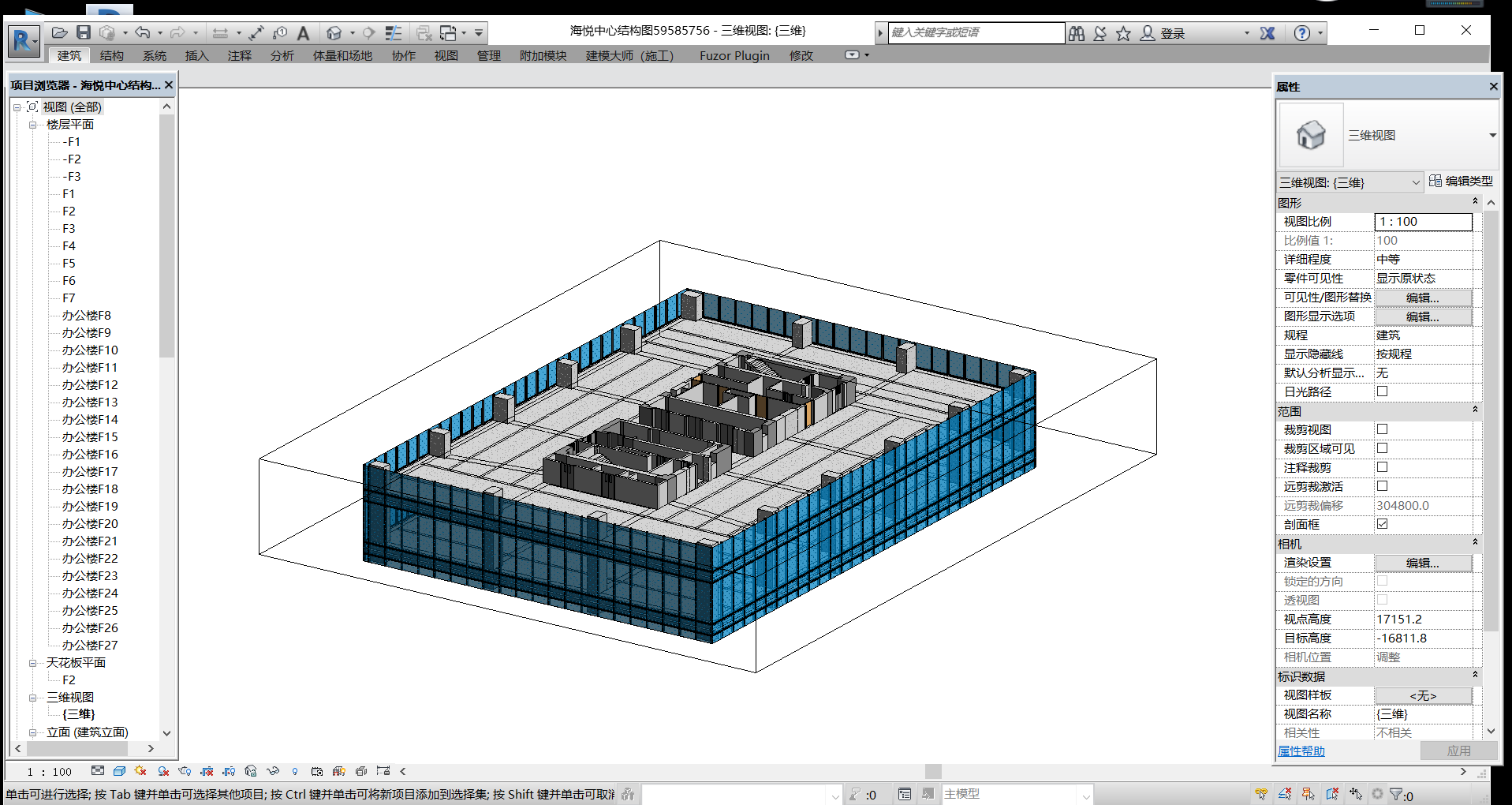Uncheck the 剖面框 checkbox

[x=1382, y=524]
